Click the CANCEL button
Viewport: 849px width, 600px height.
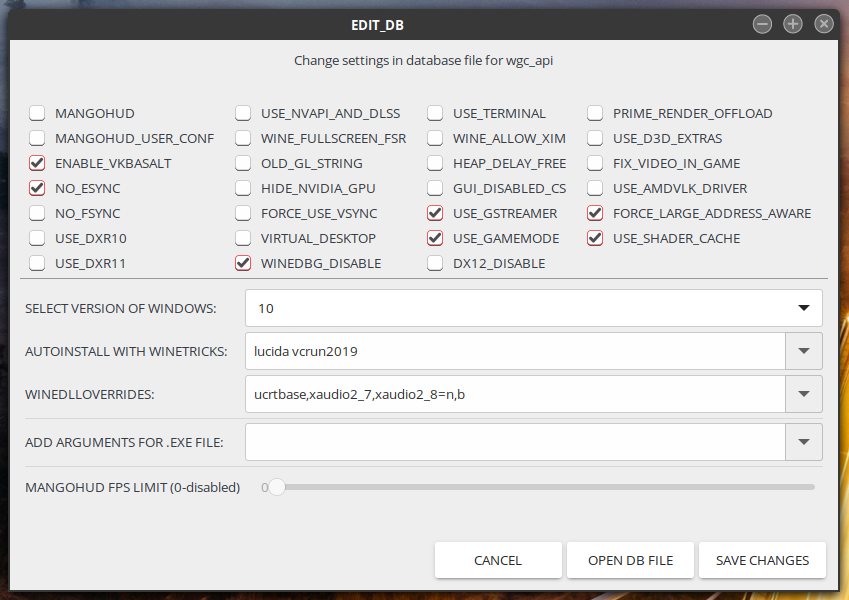tap(498, 561)
